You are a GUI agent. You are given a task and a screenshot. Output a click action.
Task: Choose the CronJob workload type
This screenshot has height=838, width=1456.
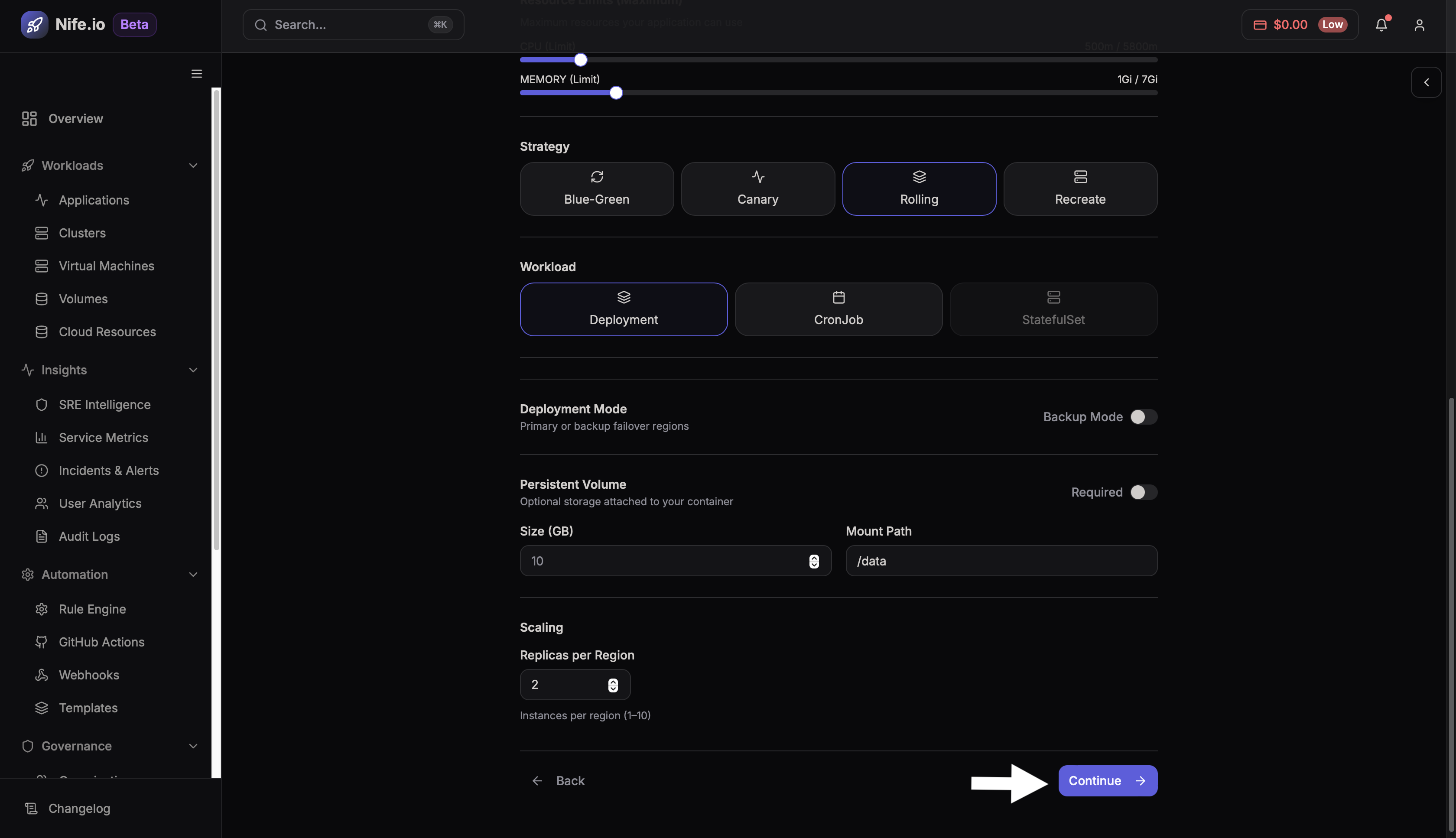tap(838, 309)
